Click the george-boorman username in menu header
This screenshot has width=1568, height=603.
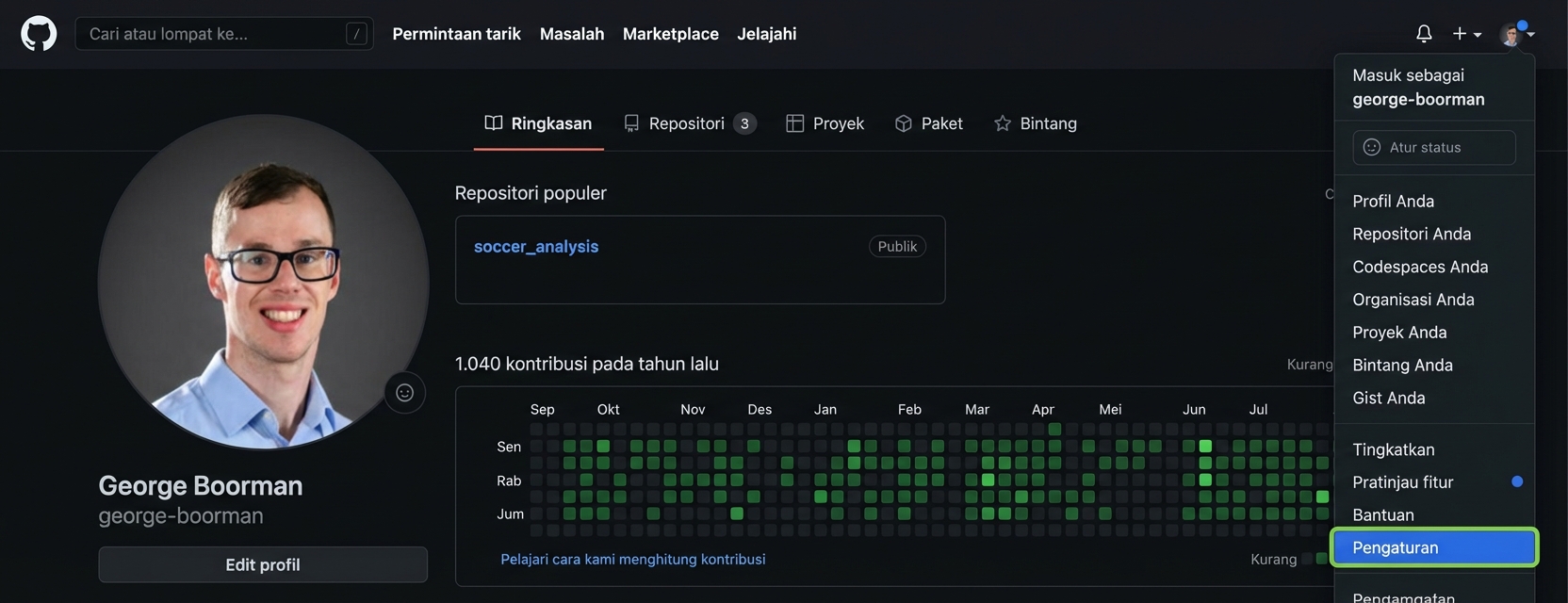(x=1418, y=100)
